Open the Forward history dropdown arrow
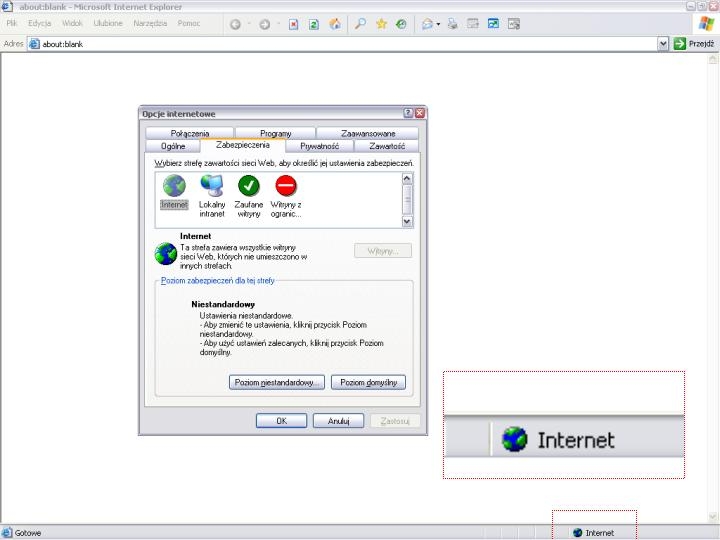The image size is (720, 540). pyautogui.click(x=278, y=24)
